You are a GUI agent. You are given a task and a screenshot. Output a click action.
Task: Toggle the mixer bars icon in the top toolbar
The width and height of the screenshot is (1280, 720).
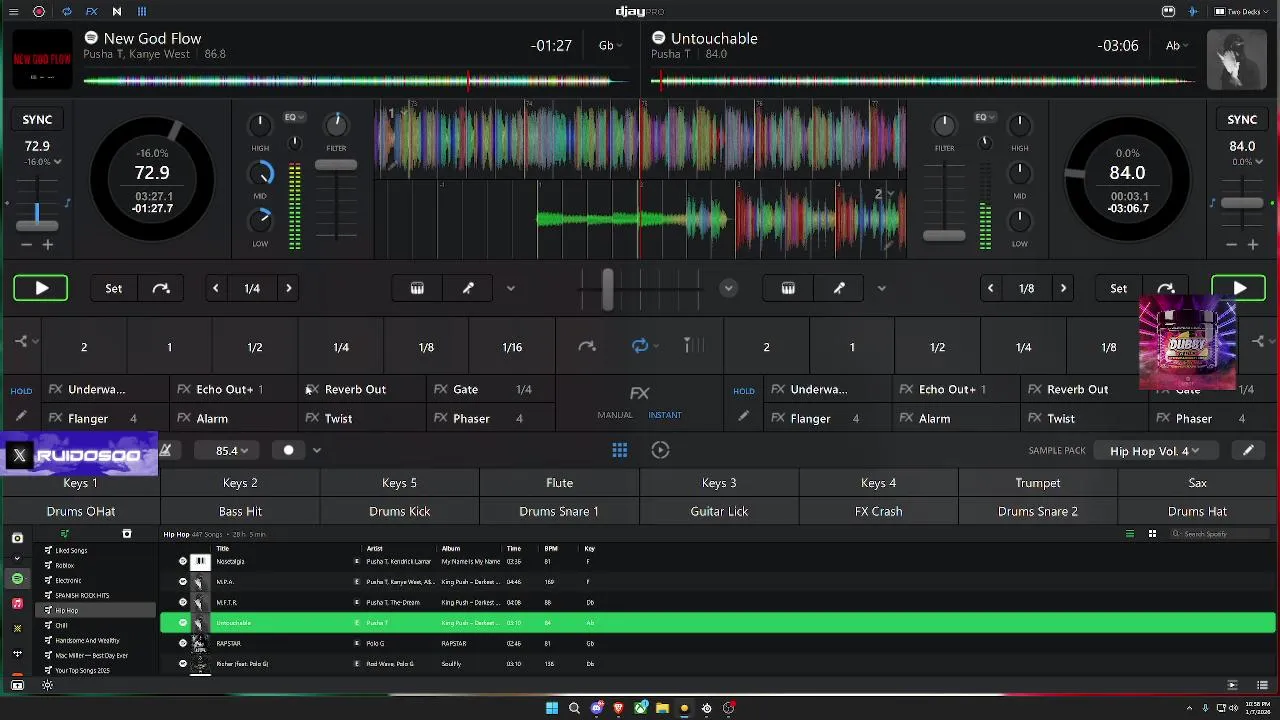point(142,12)
